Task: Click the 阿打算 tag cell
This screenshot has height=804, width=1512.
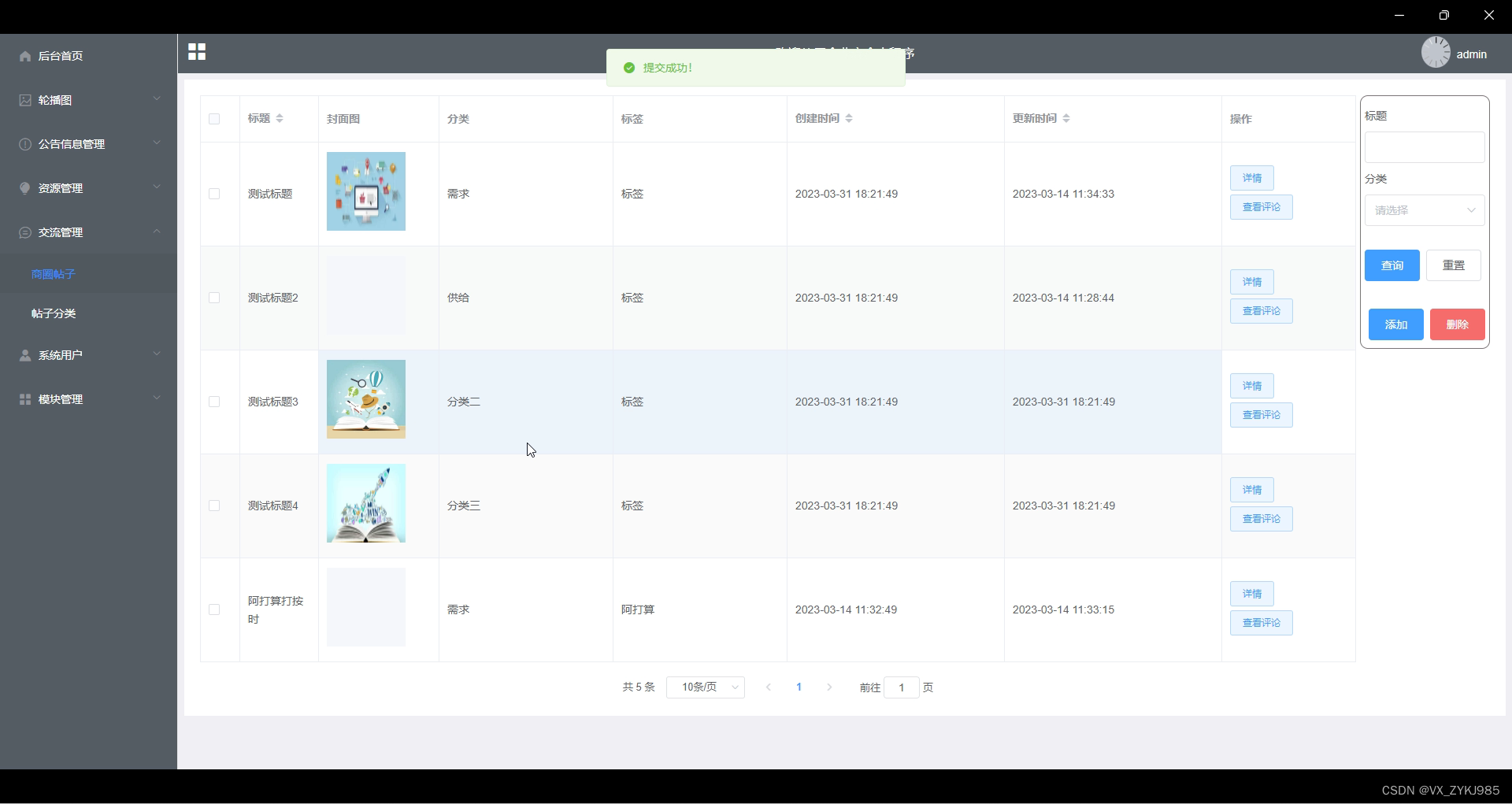Action: tap(638, 609)
